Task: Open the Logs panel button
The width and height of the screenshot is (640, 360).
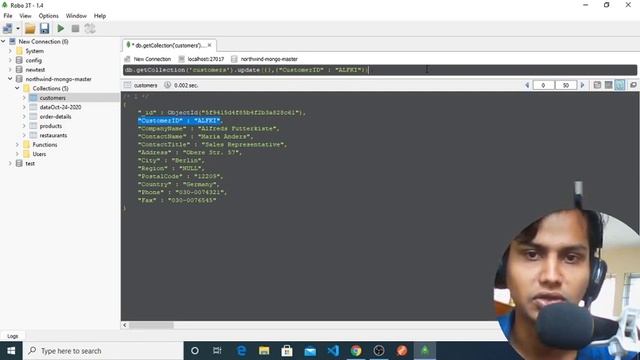Action: [x=13, y=336]
